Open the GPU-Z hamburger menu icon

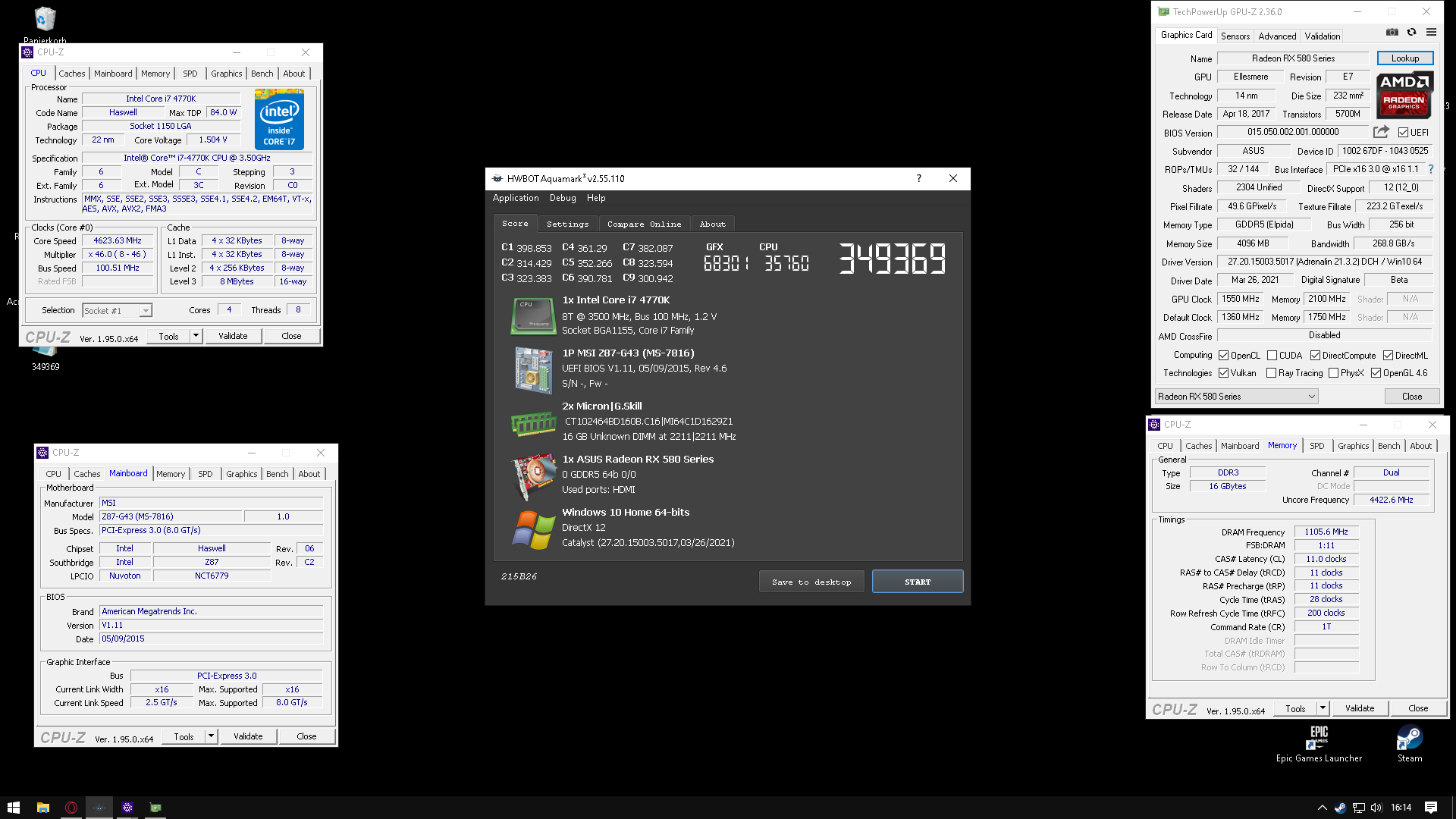tap(1431, 33)
